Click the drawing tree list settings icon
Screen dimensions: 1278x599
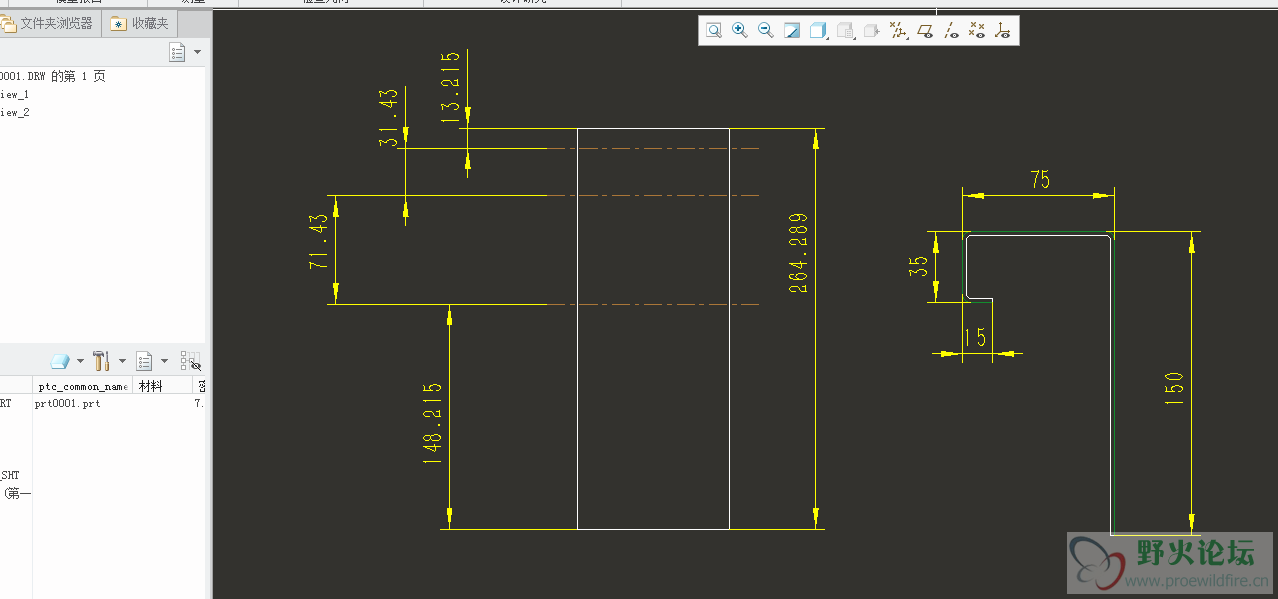coord(178,52)
